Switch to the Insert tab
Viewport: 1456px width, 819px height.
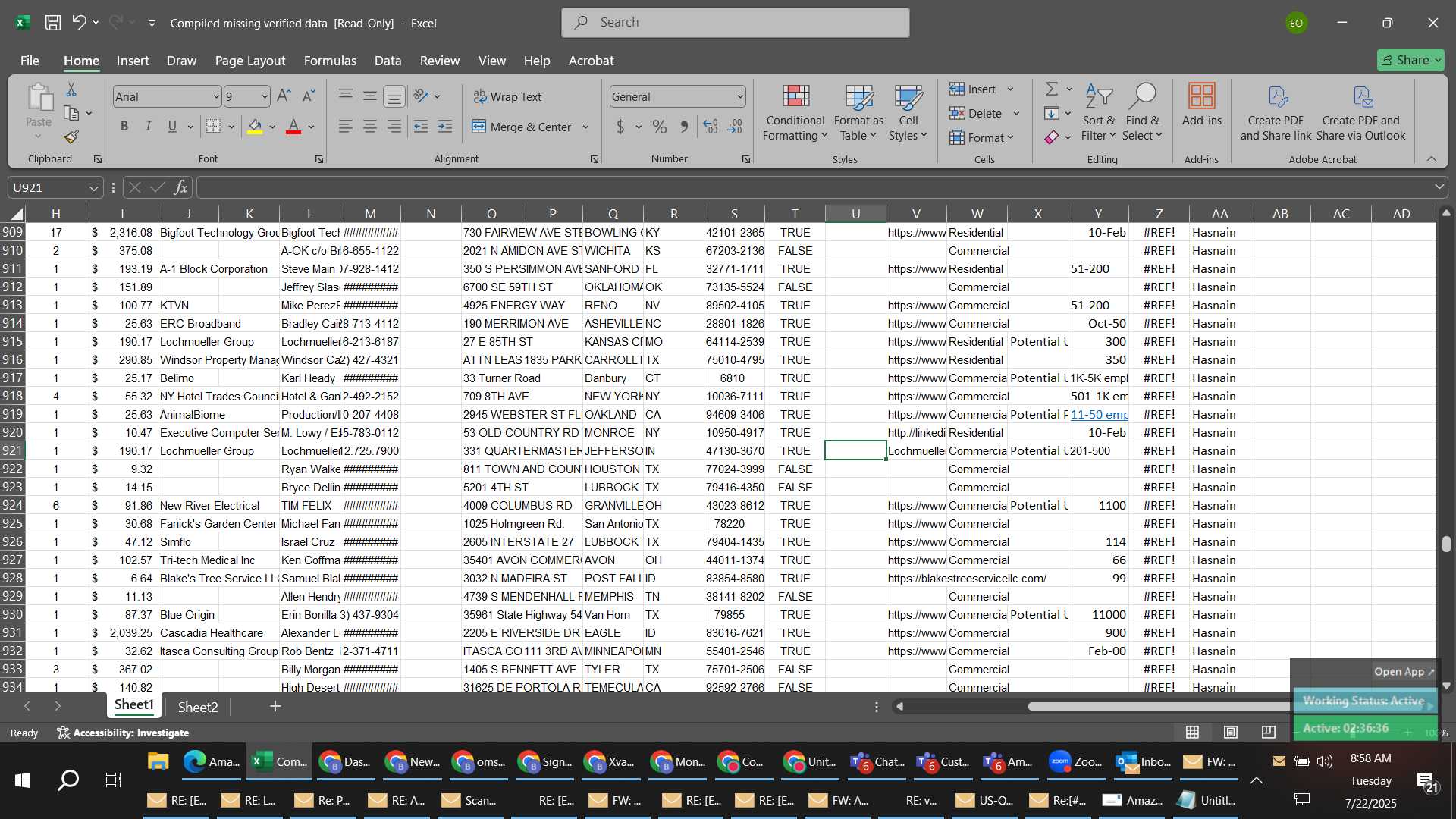[133, 61]
